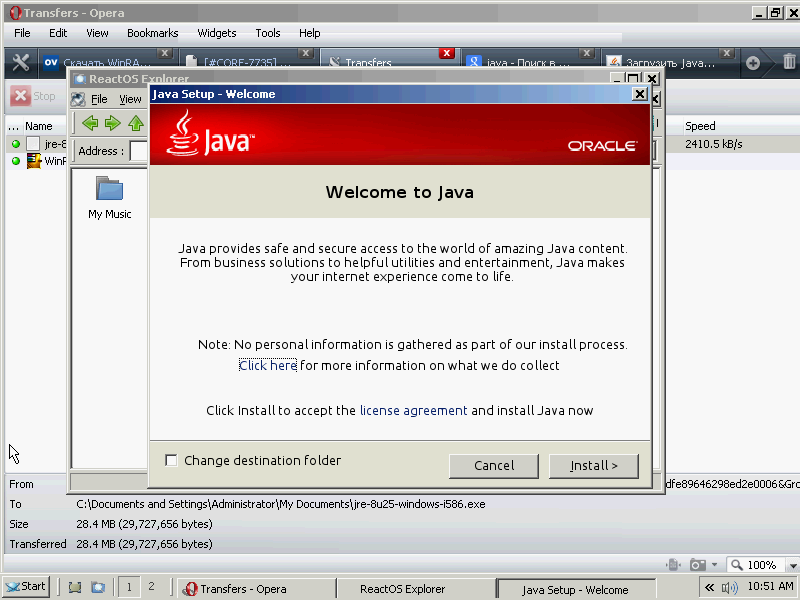Open Opera Widgets menu
Image resolution: width=800 pixels, height=600 pixels.
[x=217, y=33]
